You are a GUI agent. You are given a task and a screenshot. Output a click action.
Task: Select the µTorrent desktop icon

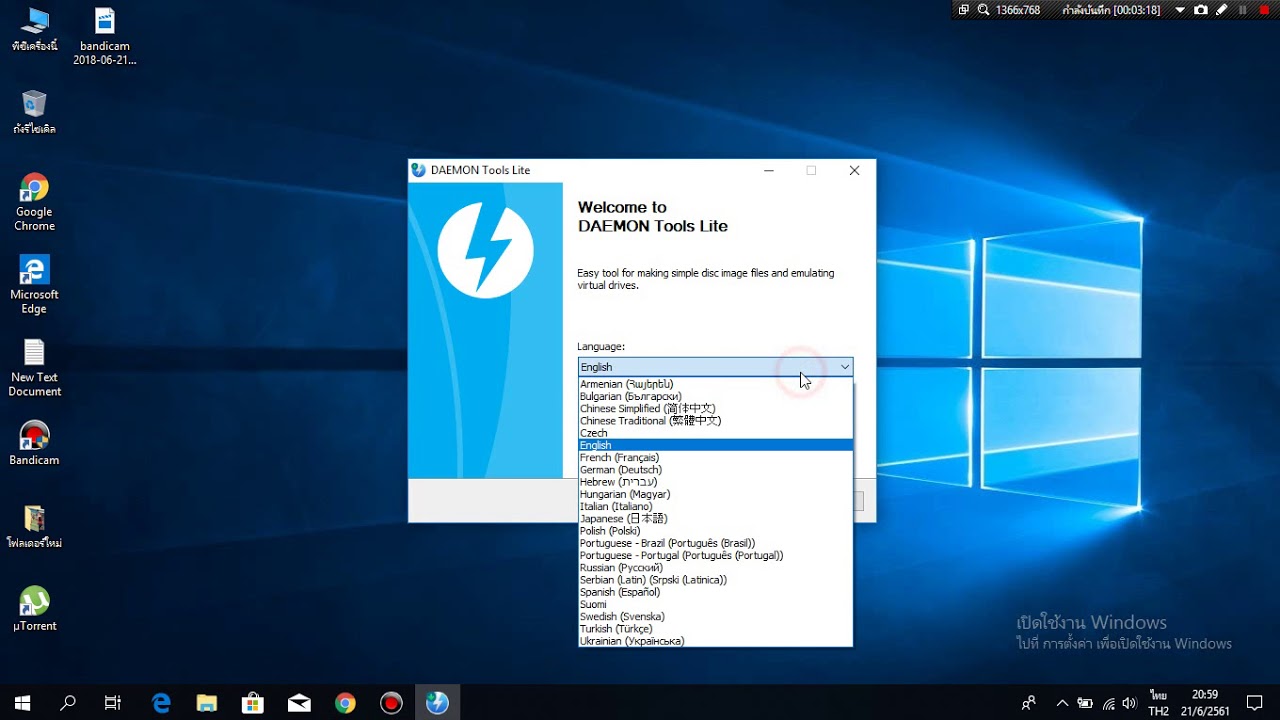(x=34, y=609)
